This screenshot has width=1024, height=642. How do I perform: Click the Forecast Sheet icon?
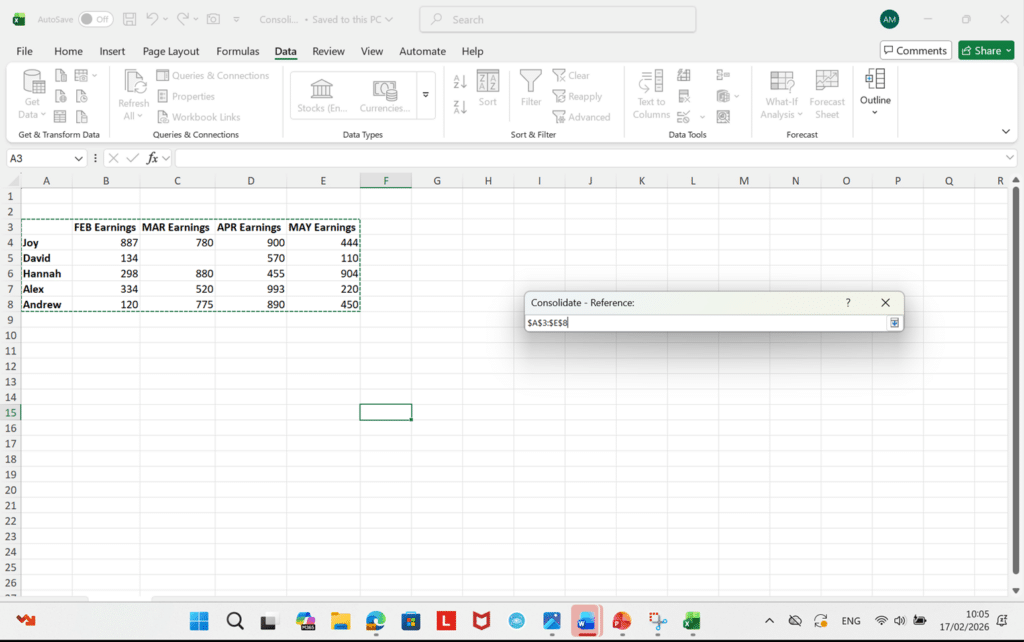(827, 82)
